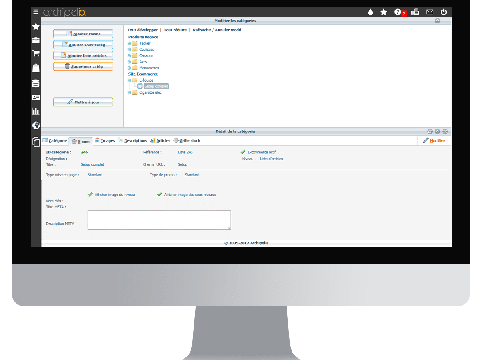This screenshot has width=480, height=360.
Task: Expand the first folder in the upper tree group
Action: [129, 43]
